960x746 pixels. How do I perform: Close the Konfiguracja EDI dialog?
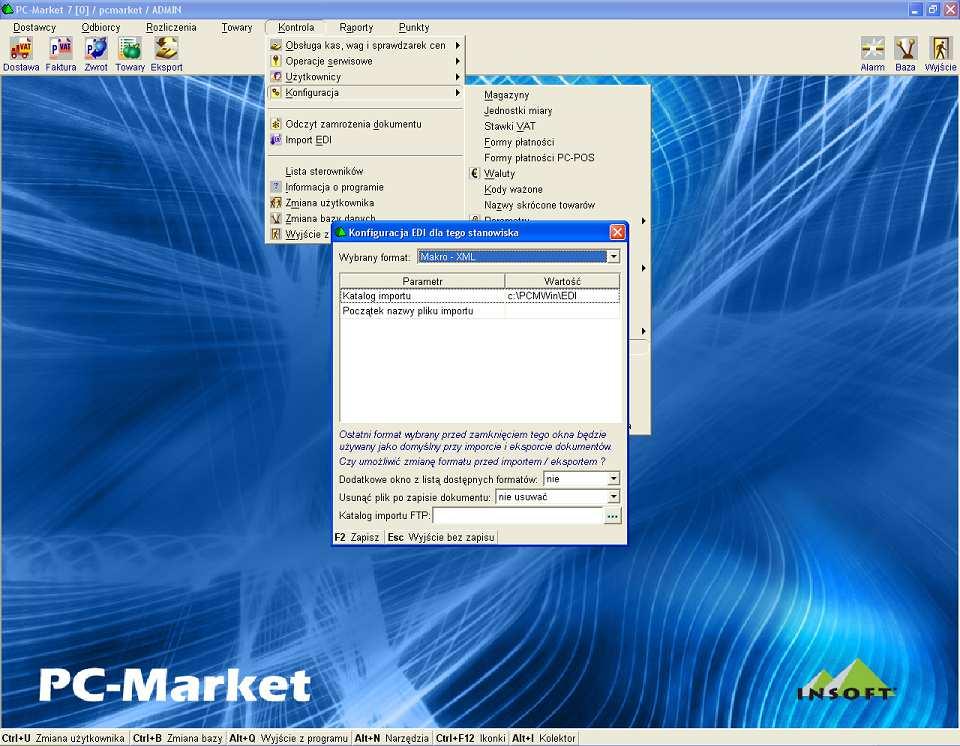tap(617, 232)
